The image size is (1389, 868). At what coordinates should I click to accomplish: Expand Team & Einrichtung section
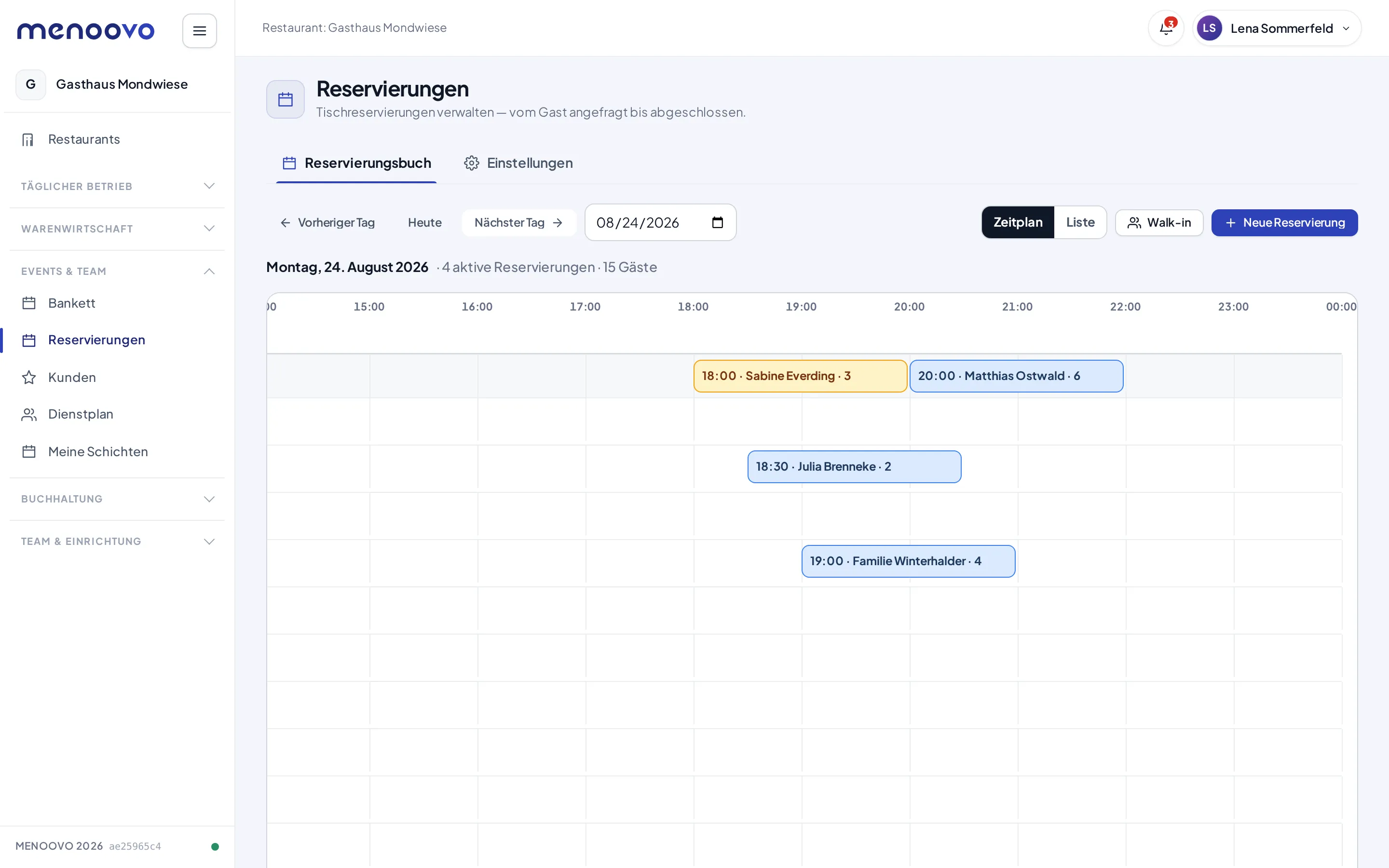[x=117, y=542]
